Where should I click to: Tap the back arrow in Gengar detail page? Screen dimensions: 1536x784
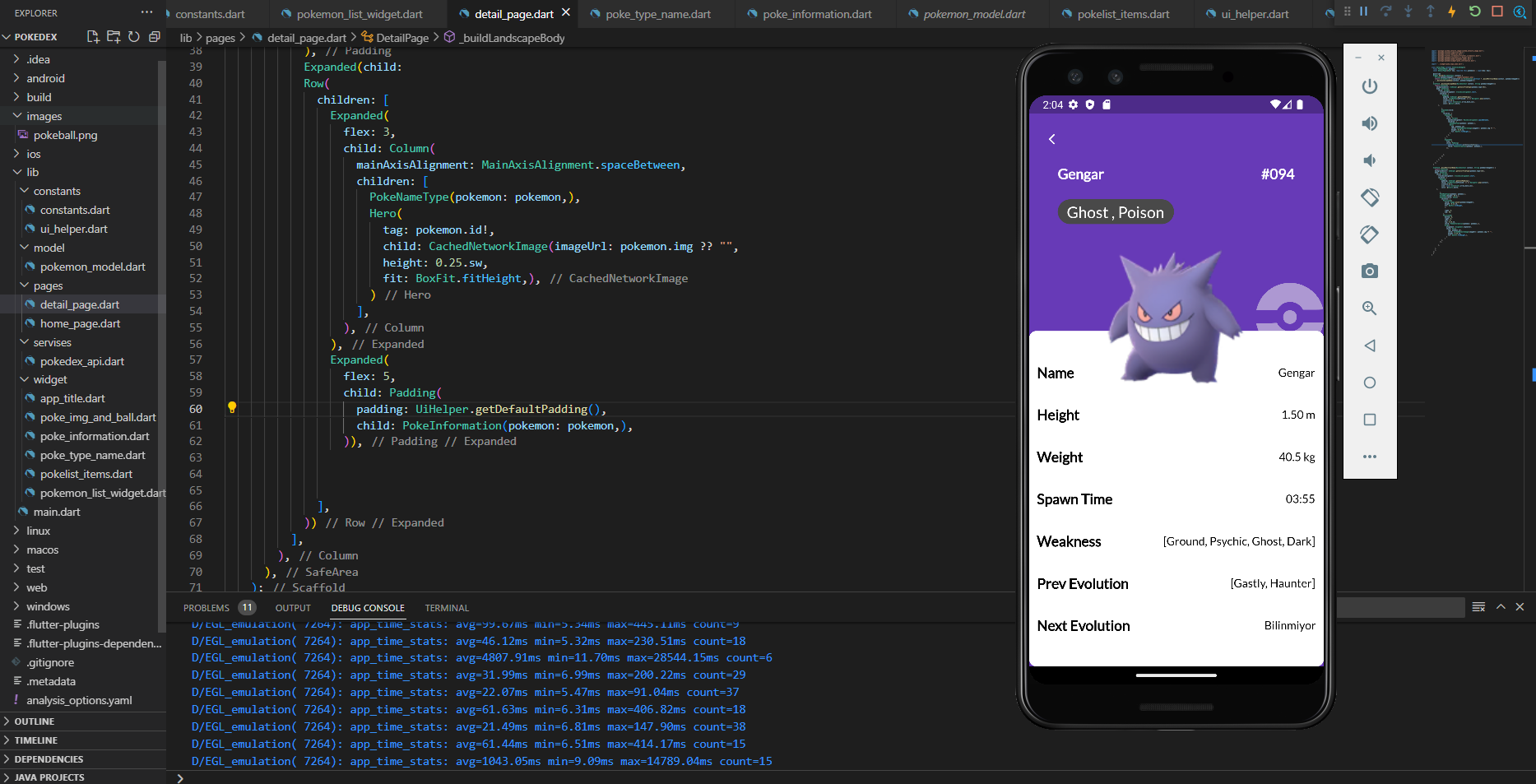[1052, 139]
